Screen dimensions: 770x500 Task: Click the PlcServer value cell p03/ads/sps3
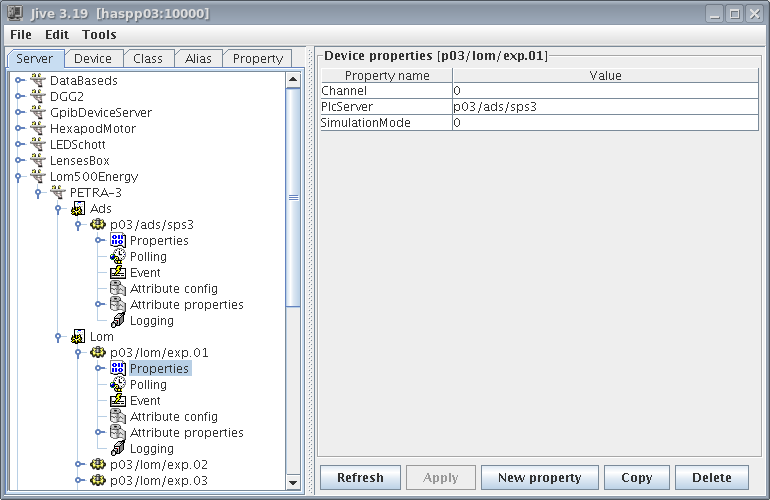click(605, 107)
